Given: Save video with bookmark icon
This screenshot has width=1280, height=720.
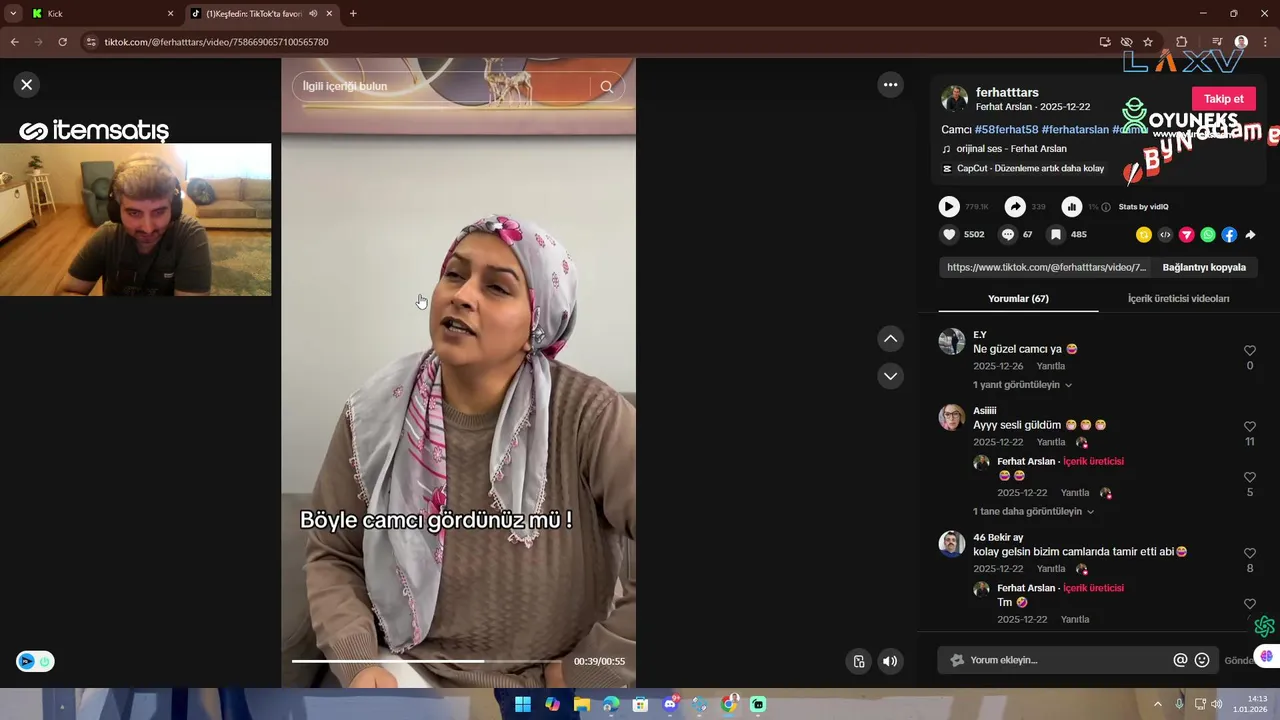Looking at the screenshot, I should click(1055, 235).
